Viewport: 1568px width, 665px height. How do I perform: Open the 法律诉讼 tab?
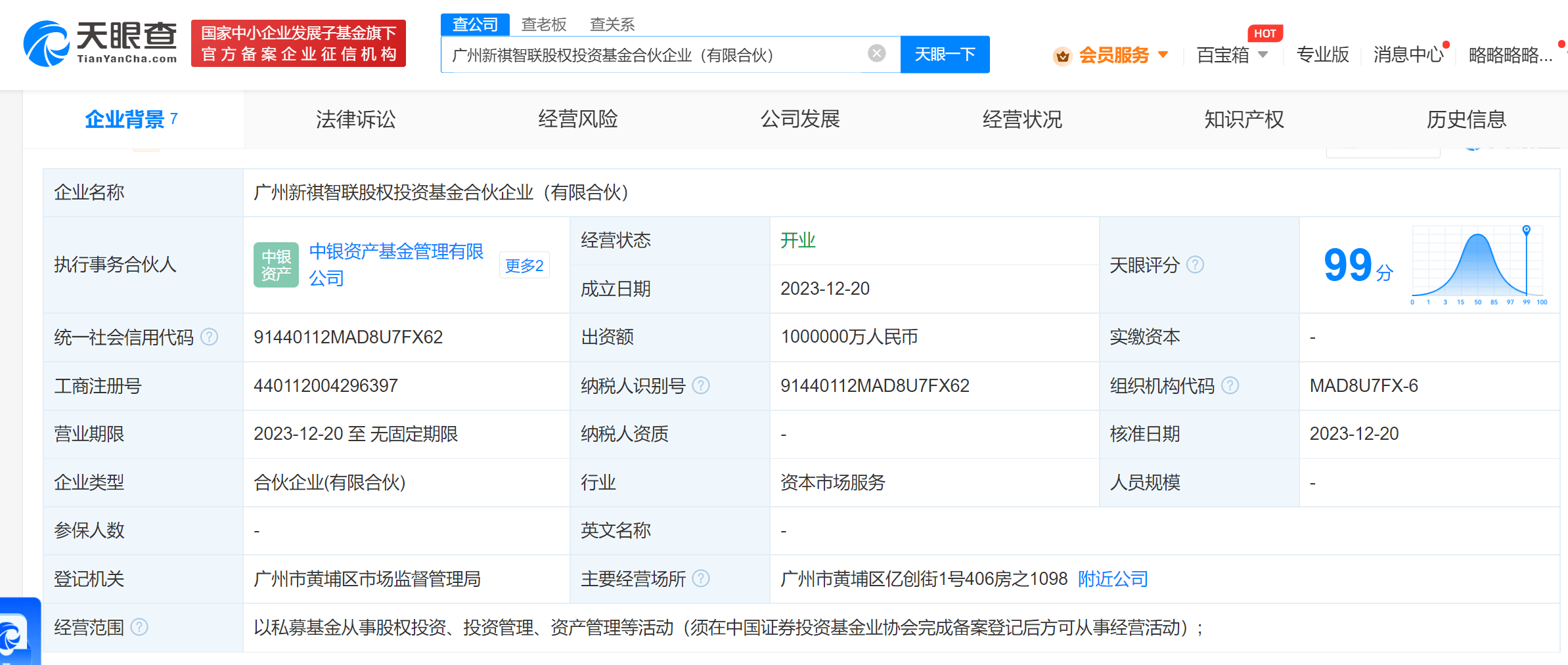tap(356, 119)
